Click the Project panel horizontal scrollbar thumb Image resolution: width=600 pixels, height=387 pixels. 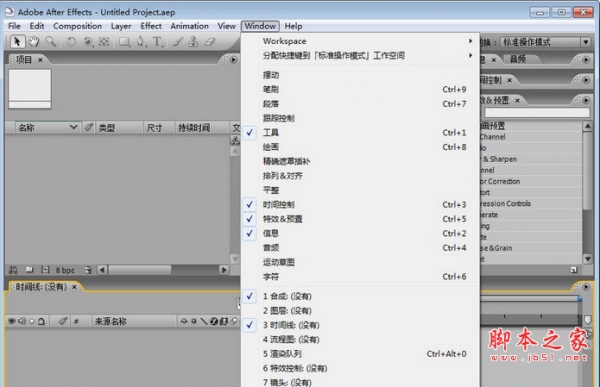pos(139,270)
